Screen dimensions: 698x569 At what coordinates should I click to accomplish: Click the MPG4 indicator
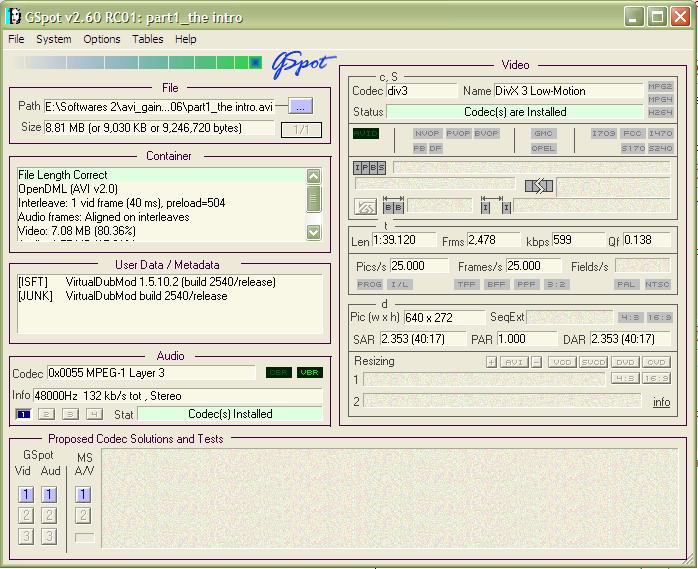click(660, 99)
